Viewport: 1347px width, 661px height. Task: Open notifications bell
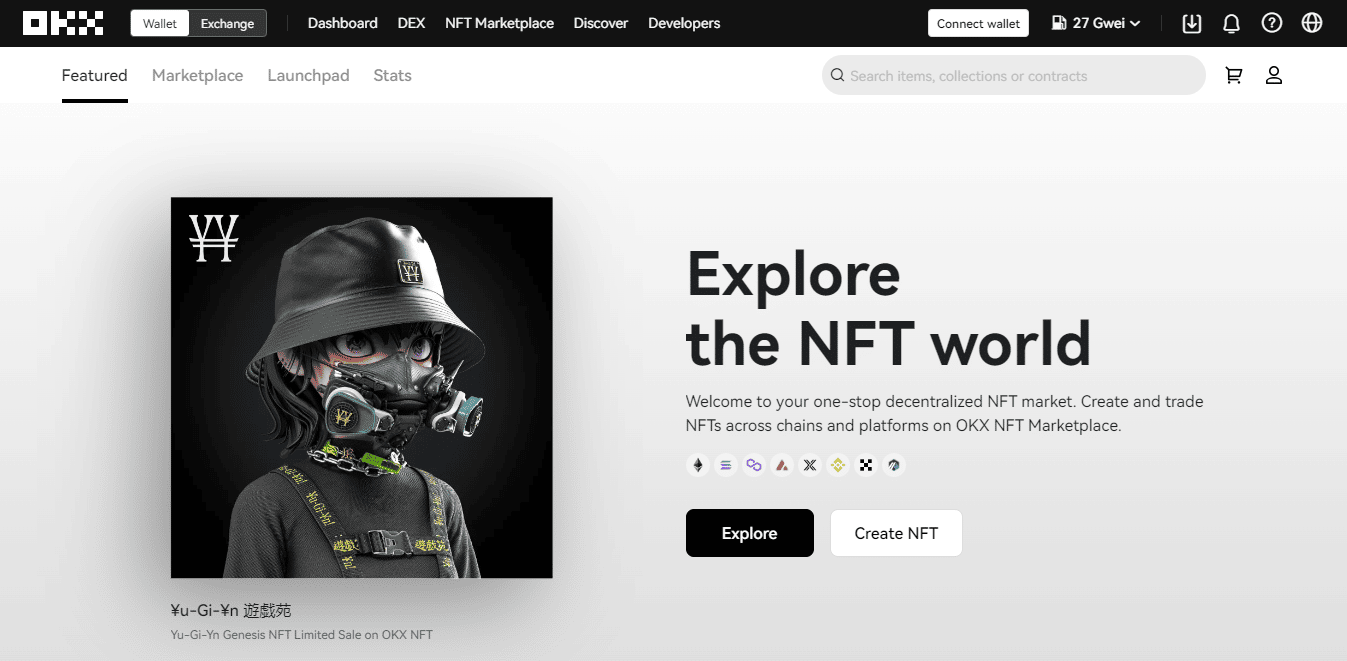pyautogui.click(x=1231, y=23)
